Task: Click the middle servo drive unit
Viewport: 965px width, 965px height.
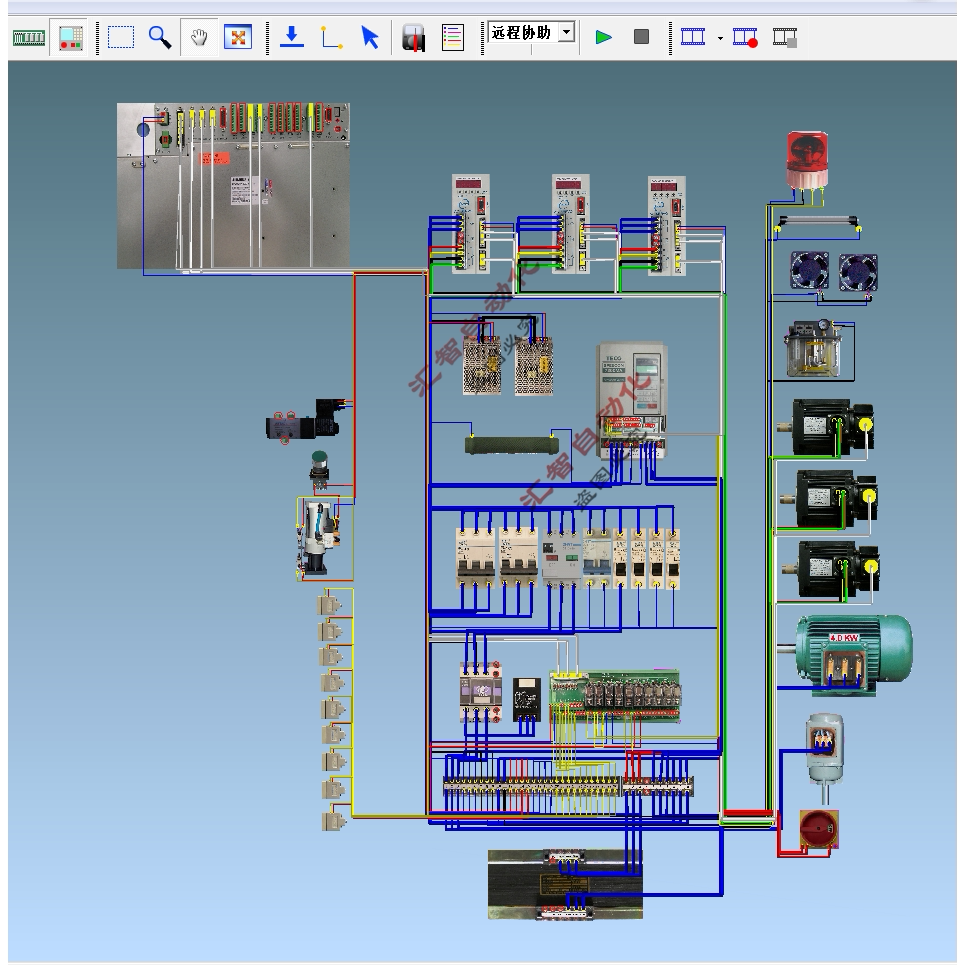Action: pyautogui.click(x=571, y=223)
